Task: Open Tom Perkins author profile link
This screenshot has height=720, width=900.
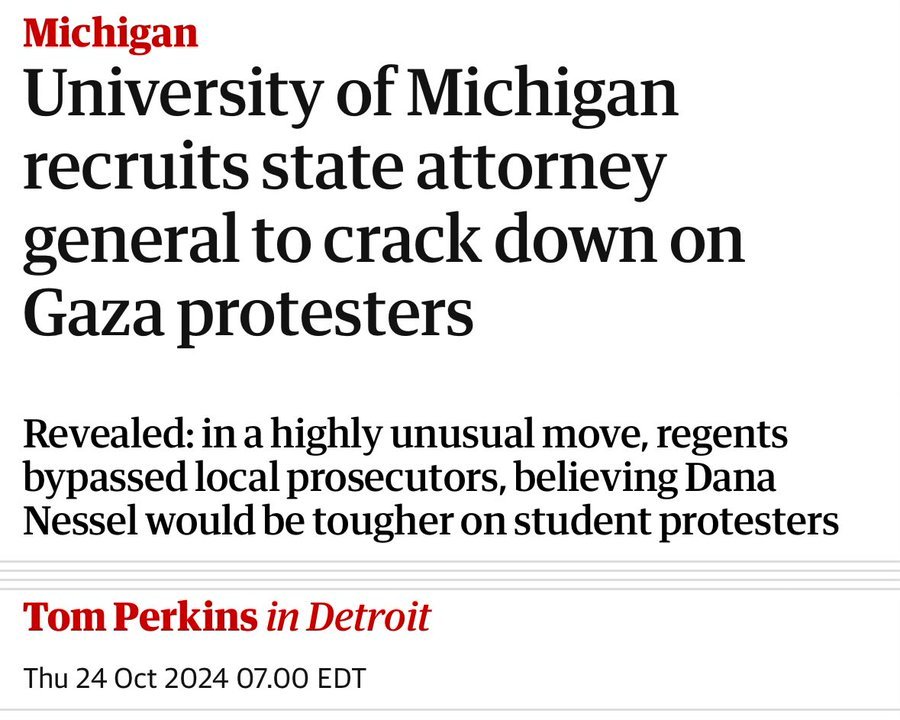Action: coord(141,617)
